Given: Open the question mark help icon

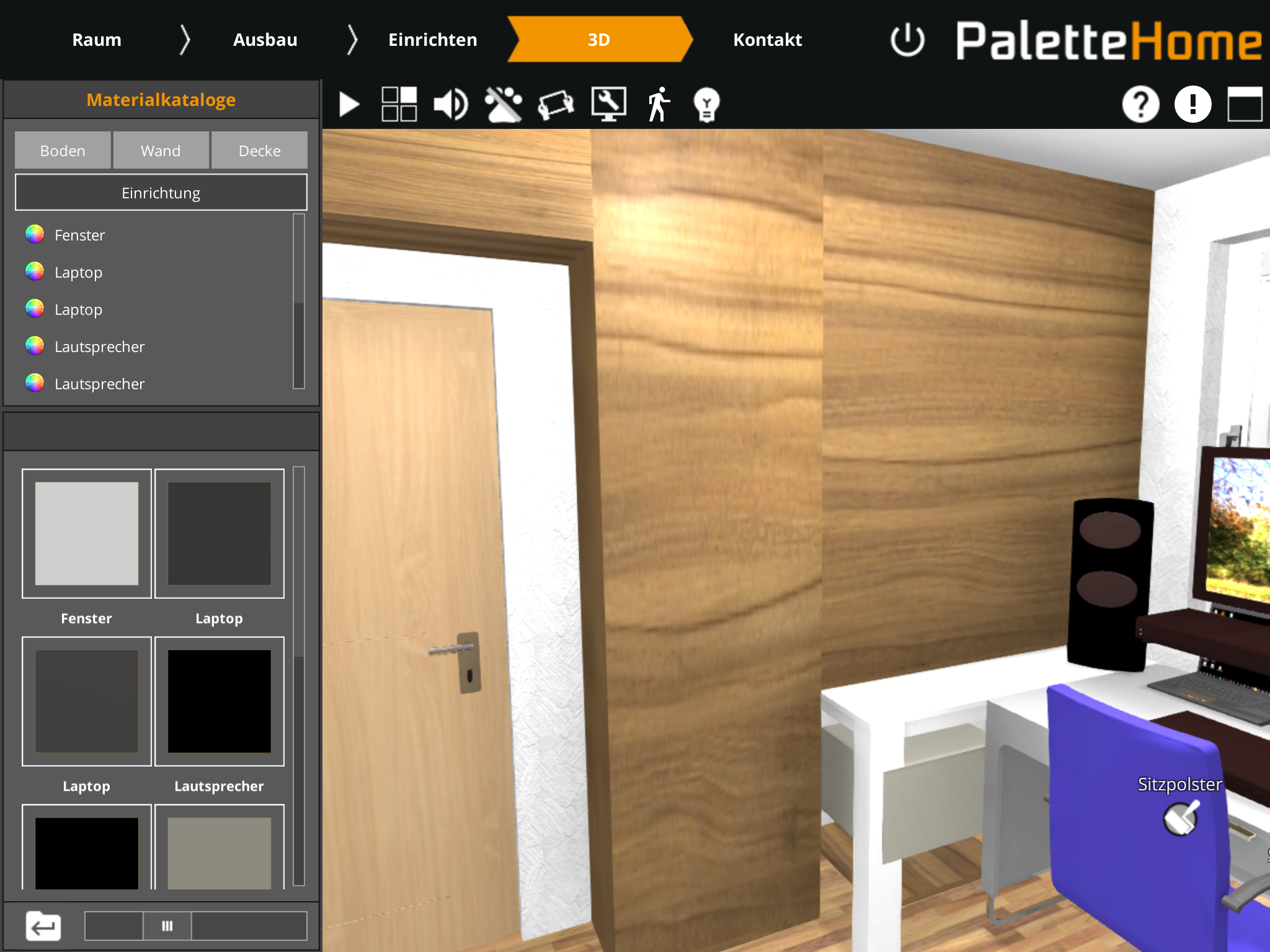Looking at the screenshot, I should point(1140,104).
